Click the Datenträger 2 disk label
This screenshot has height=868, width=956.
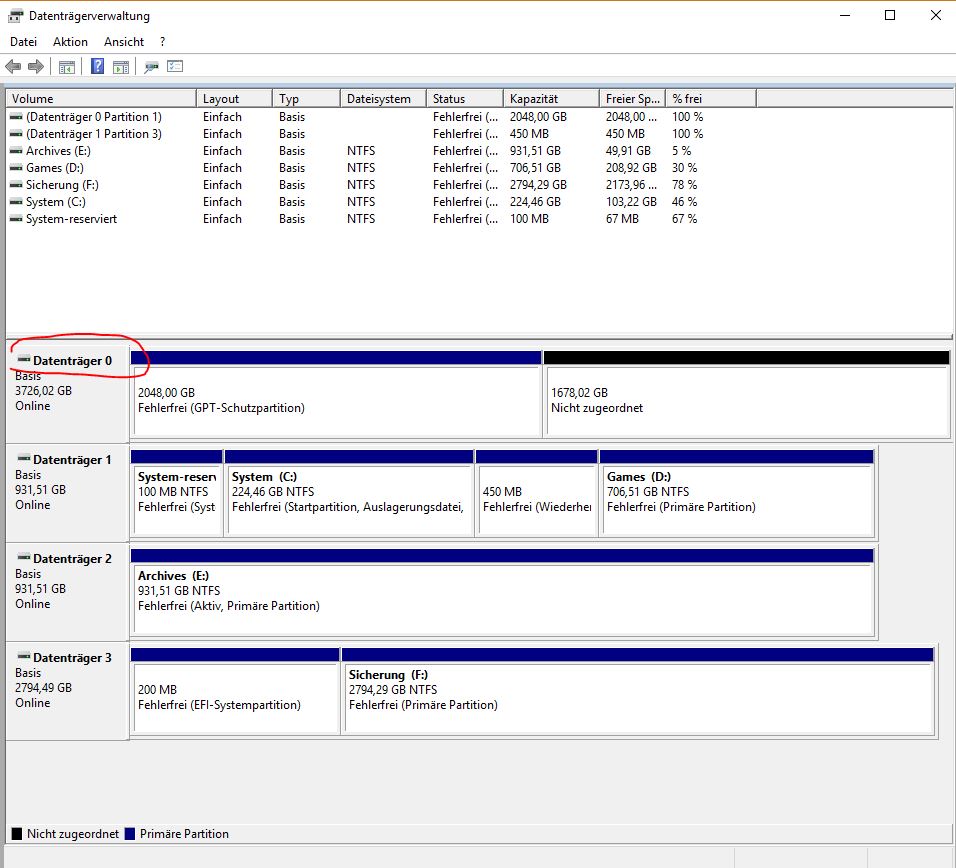tap(72, 558)
